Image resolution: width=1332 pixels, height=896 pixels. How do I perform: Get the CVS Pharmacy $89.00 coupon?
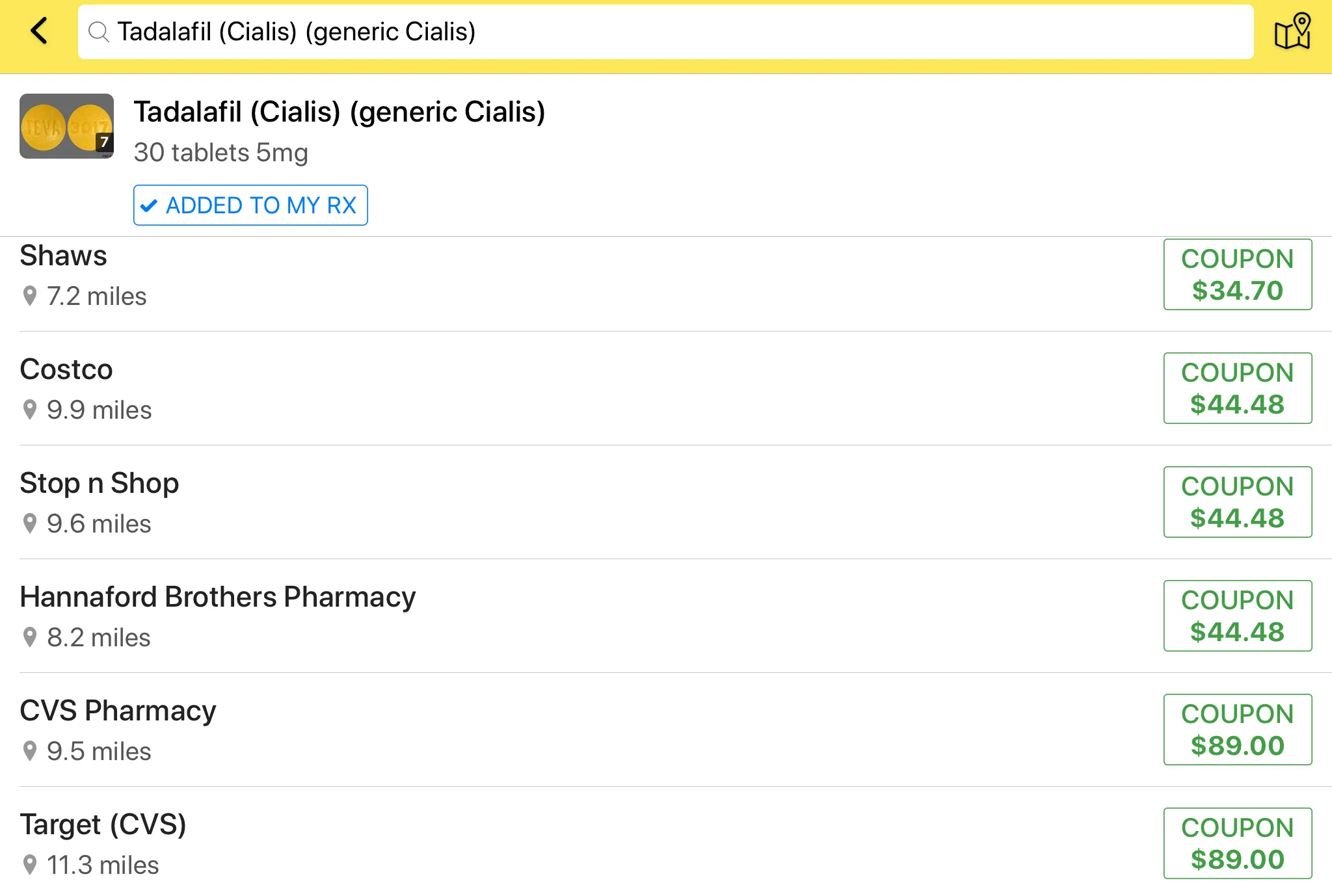coord(1237,730)
